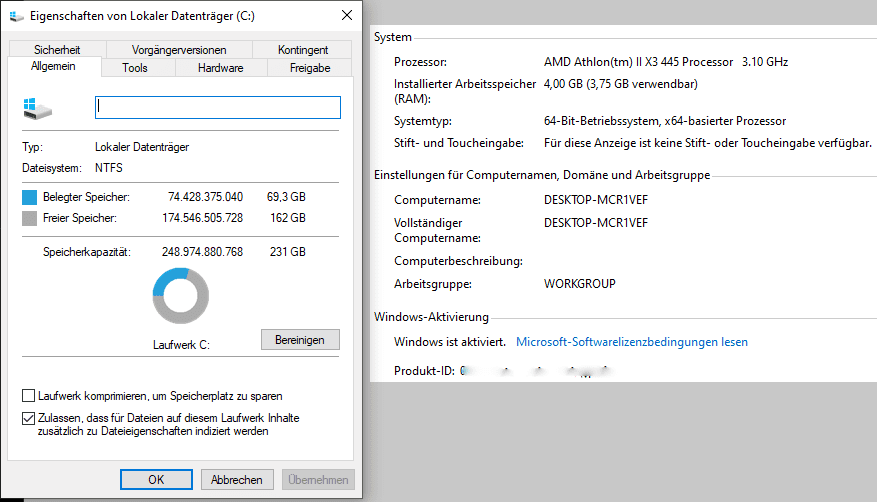Click the 'Laufwerk C:' label
The width and height of the screenshot is (877, 502).
[181, 345]
